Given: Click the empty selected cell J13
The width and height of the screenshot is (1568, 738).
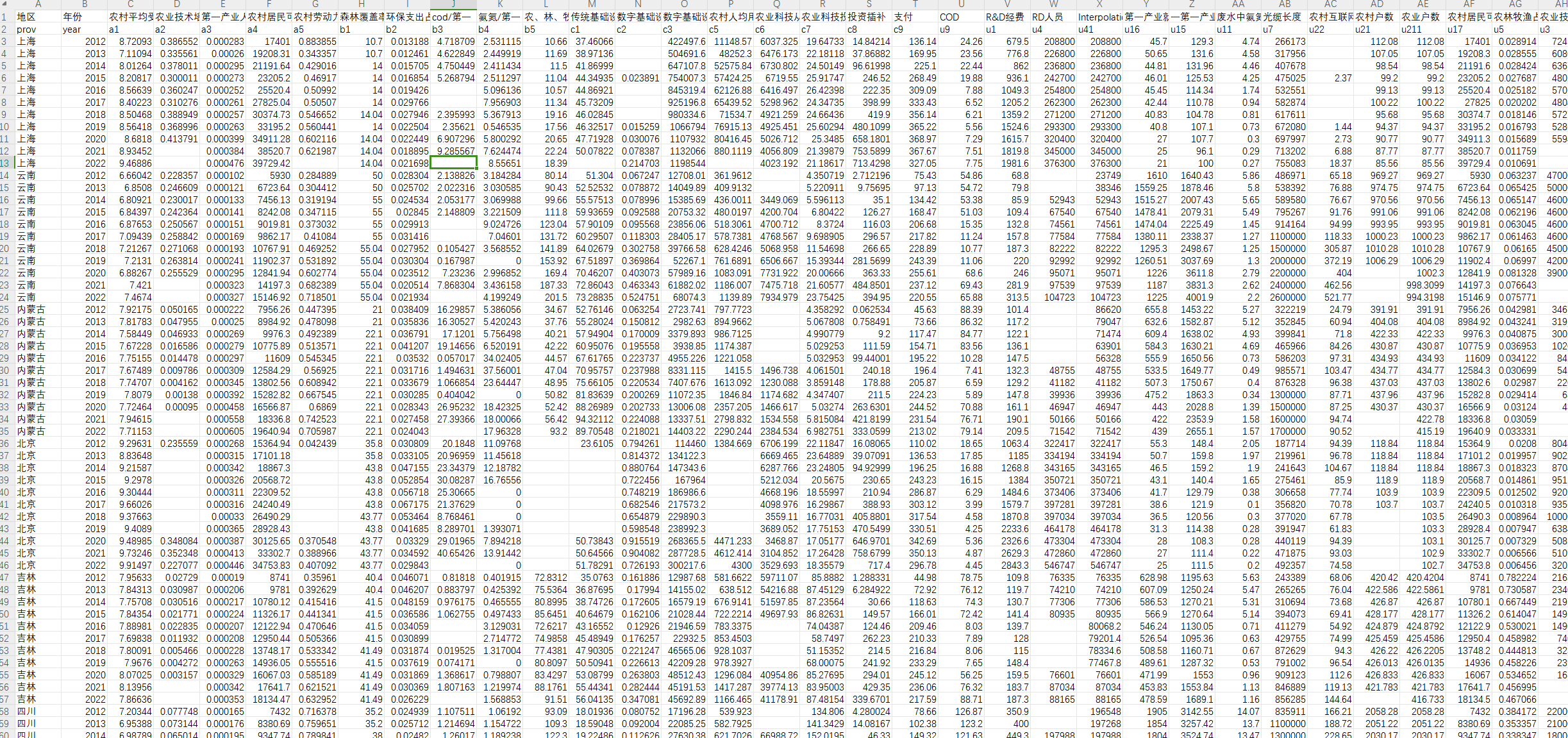Looking at the screenshot, I should [453, 163].
